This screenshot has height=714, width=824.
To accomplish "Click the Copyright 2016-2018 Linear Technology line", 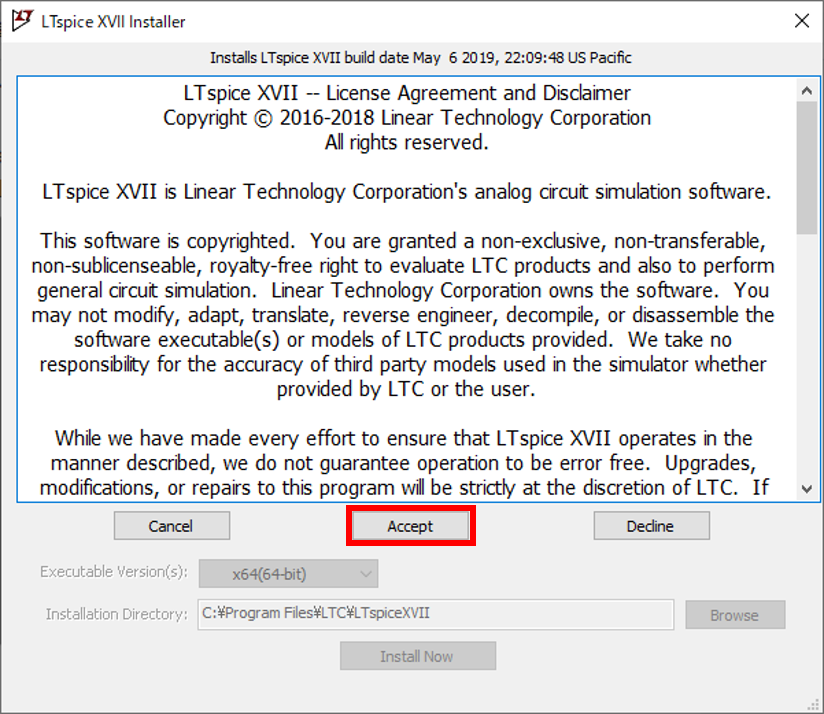I will click(407, 118).
